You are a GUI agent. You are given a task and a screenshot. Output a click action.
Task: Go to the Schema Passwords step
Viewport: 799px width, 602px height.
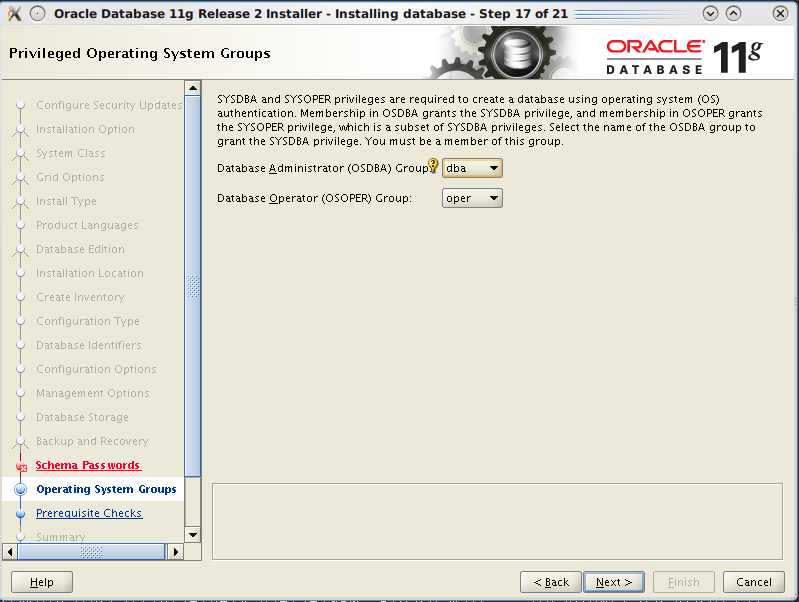tap(88, 465)
